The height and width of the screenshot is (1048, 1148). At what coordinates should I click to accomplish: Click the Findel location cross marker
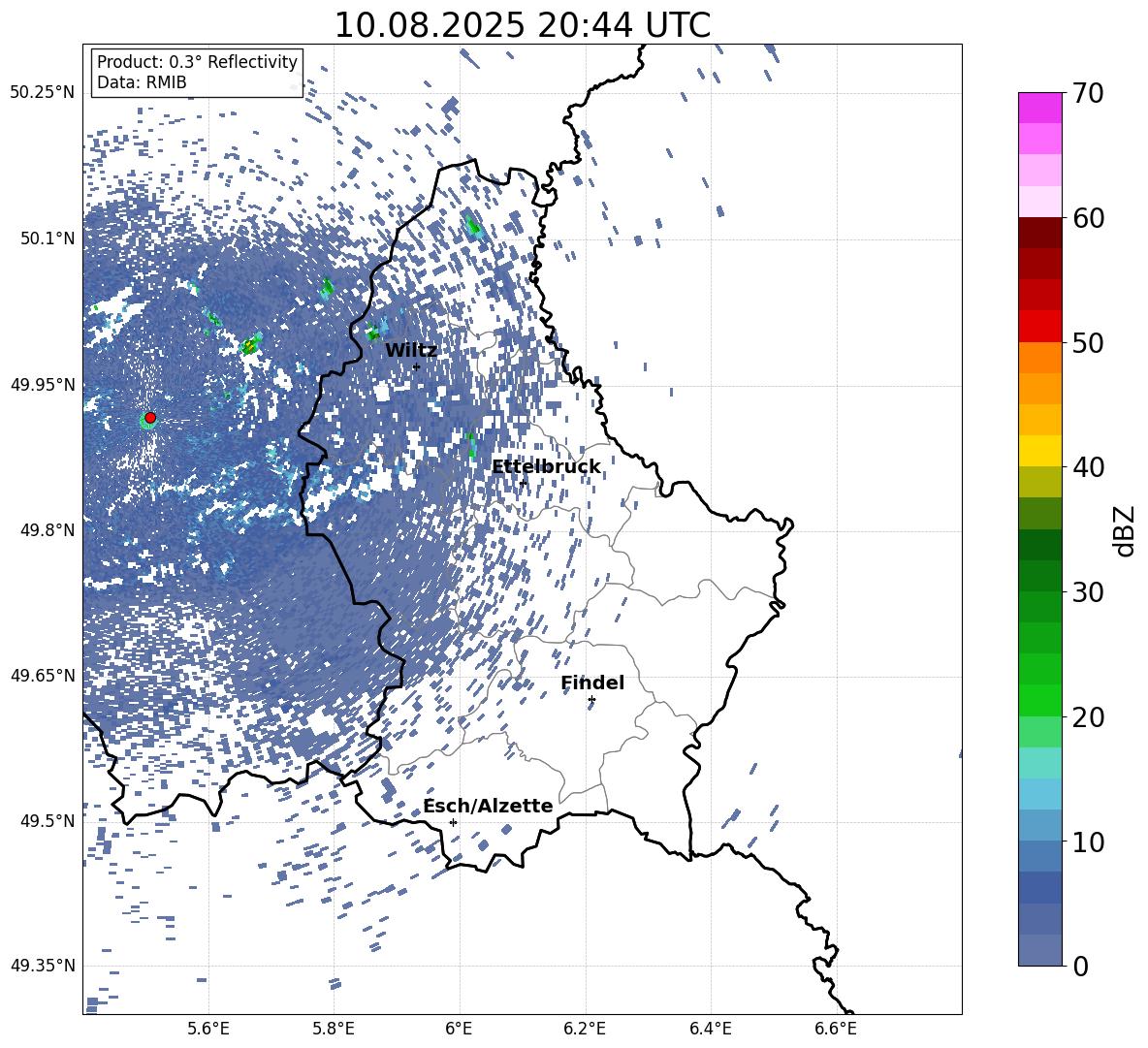[x=591, y=700]
